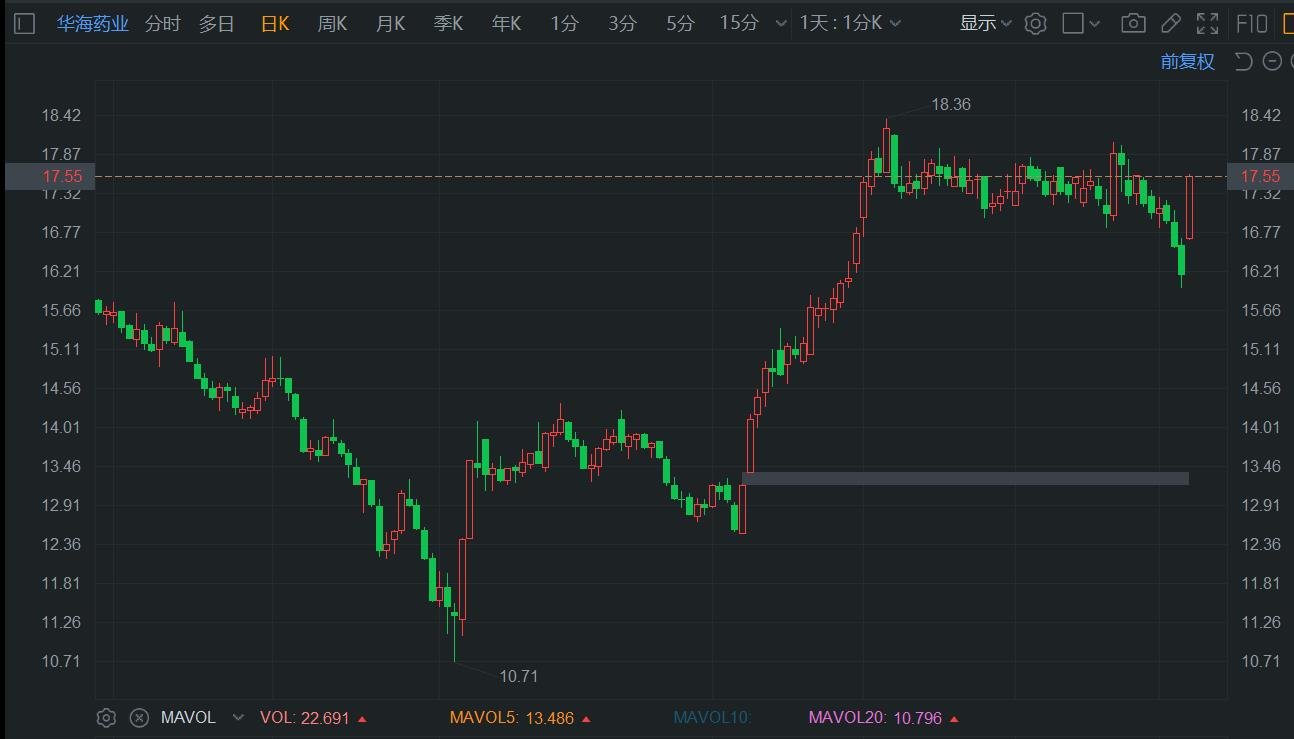Image resolution: width=1294 pixels, height=739 pixels.
Task: Open F10 company info
Action: [x=1252, y=24]
